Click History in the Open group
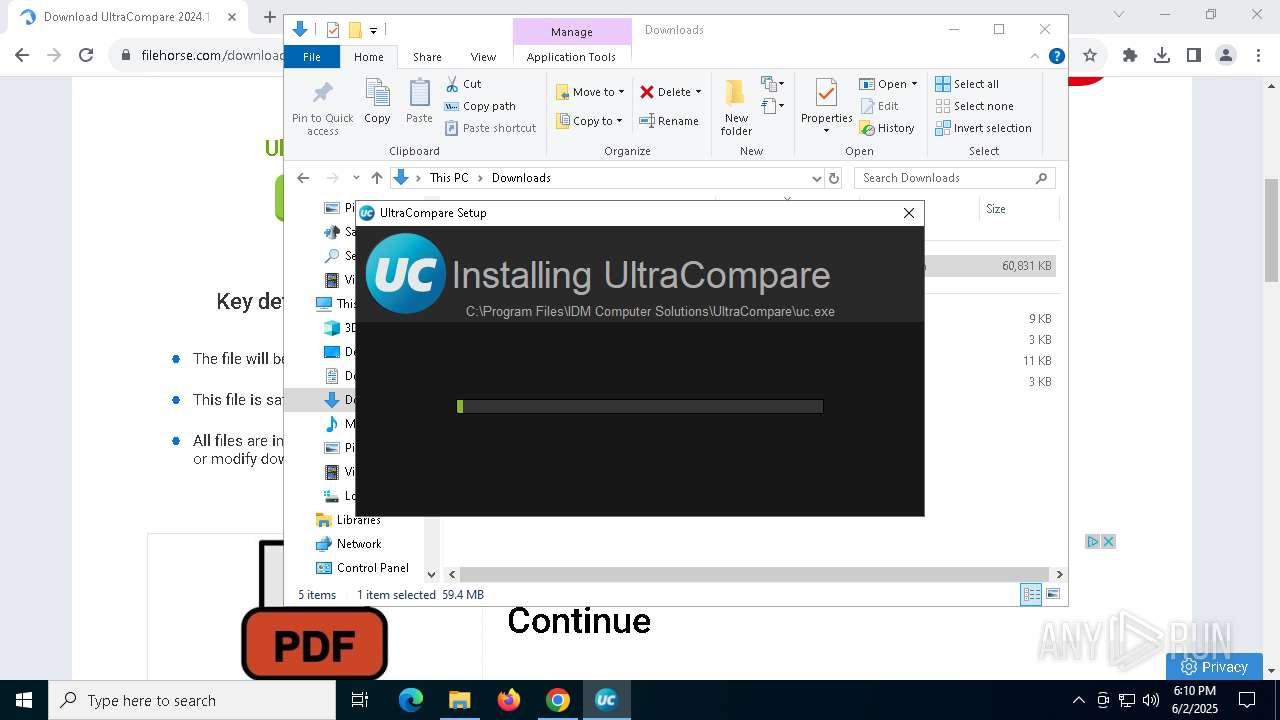Image resolution: width=1280 pixels, height=720 pixels. tap(887, 128)
